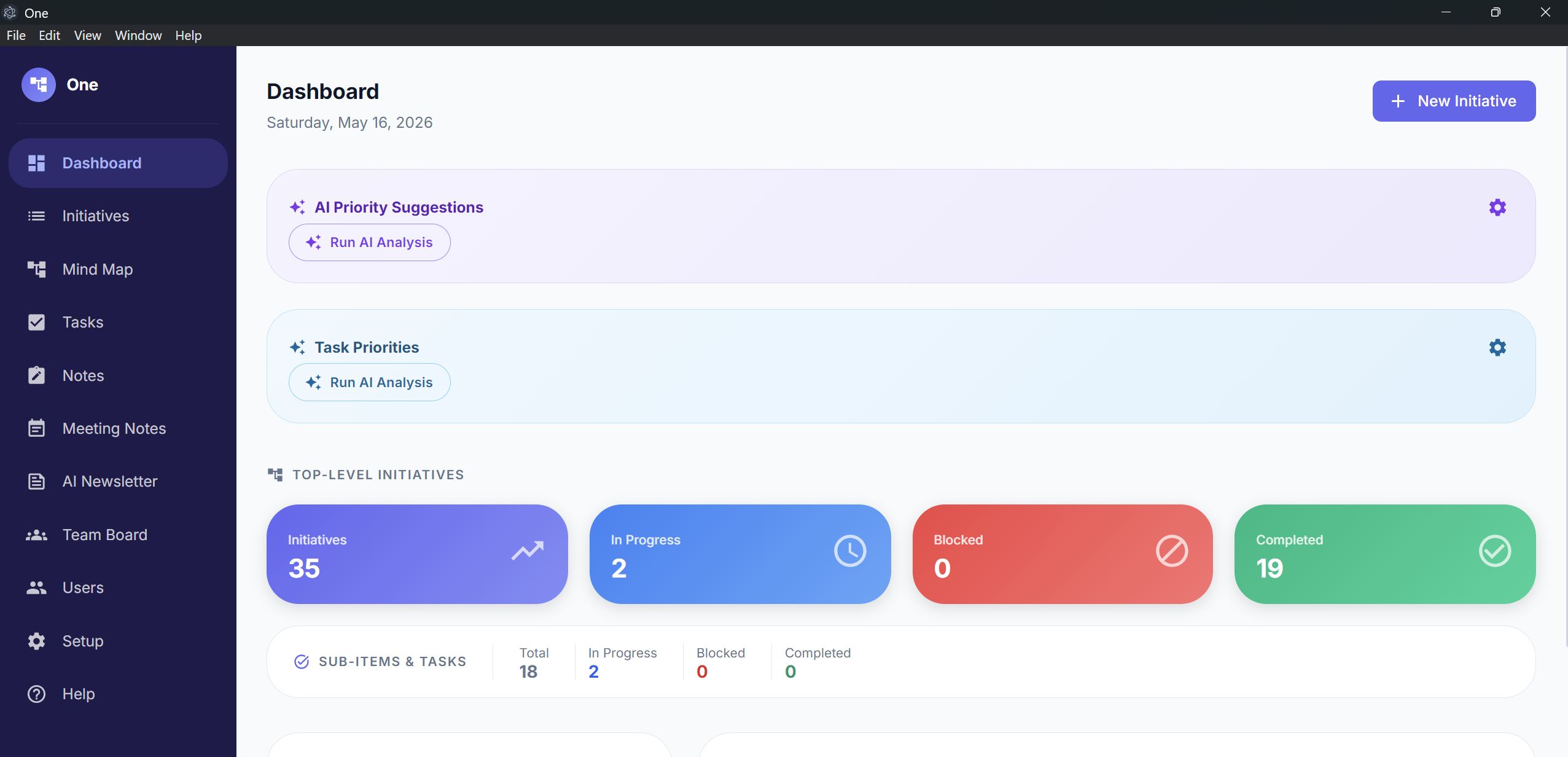Click sparkle icon beside Task Priorities title
The width and height of the screenshot is (1568, 757).
(x=297, y=347)
